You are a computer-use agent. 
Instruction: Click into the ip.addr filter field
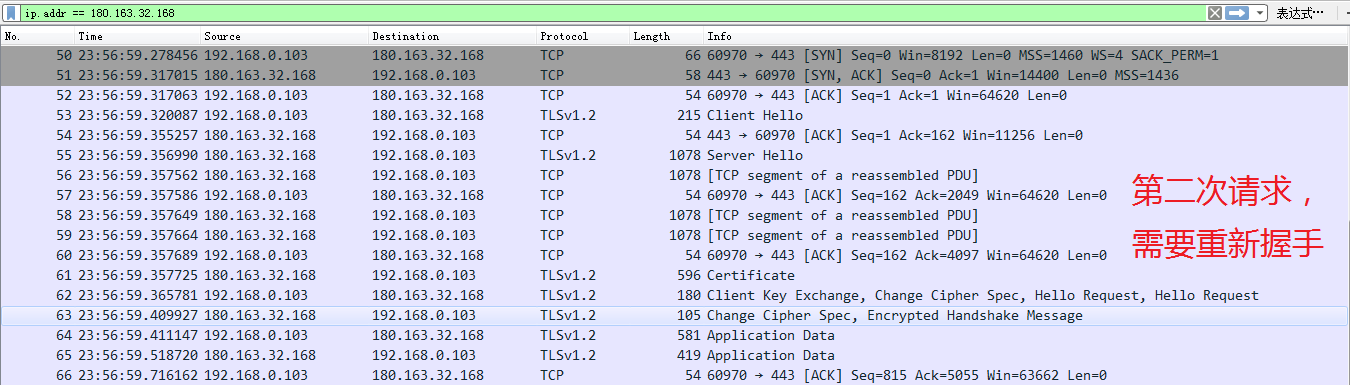click(612, 13)
